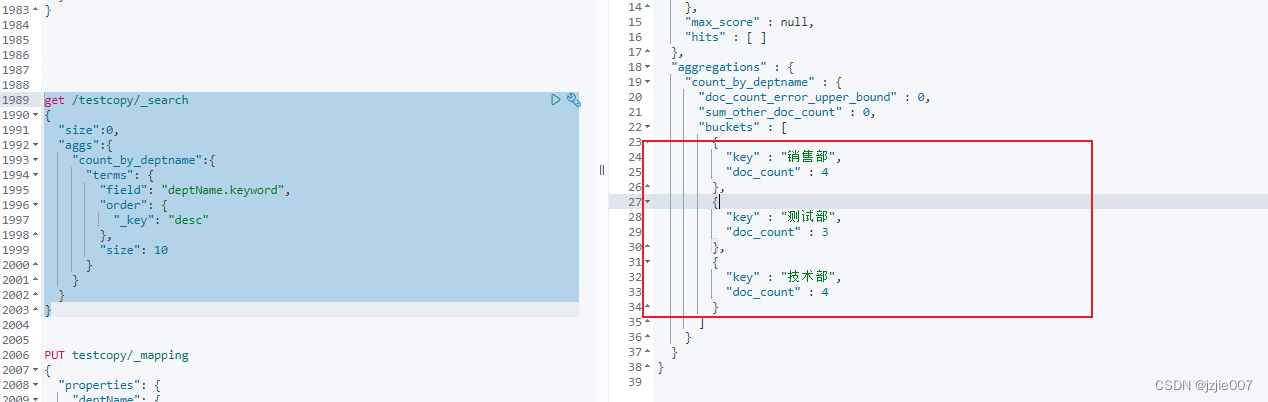Click the "size":0 line in request

coord(89,130)
